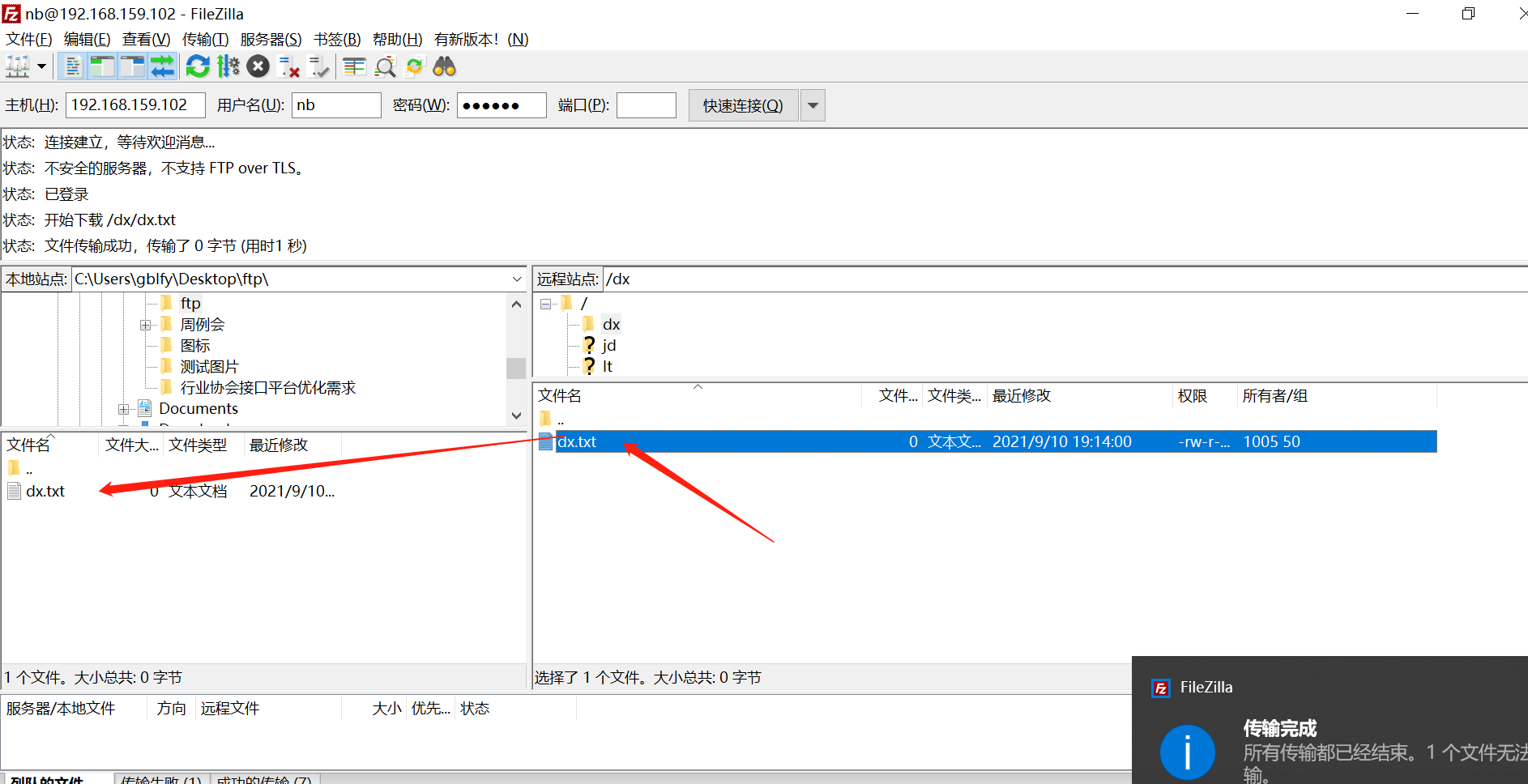
Task: Toggle synchronized browsing icon
Action: click(415, 66)
